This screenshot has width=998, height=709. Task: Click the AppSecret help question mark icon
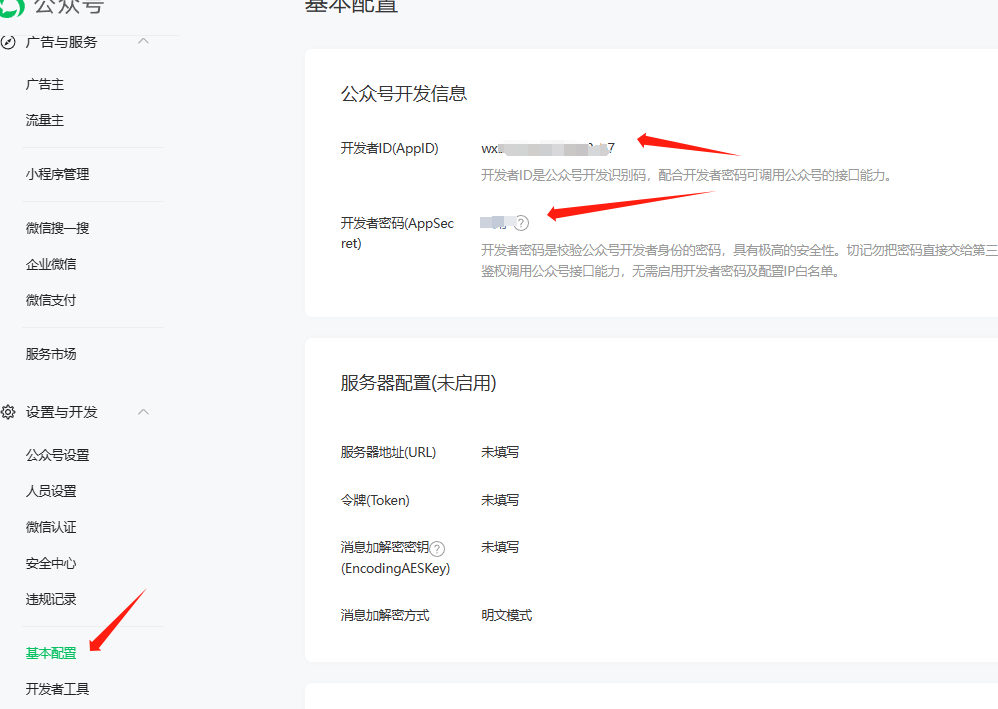click(x=521, y=223)
